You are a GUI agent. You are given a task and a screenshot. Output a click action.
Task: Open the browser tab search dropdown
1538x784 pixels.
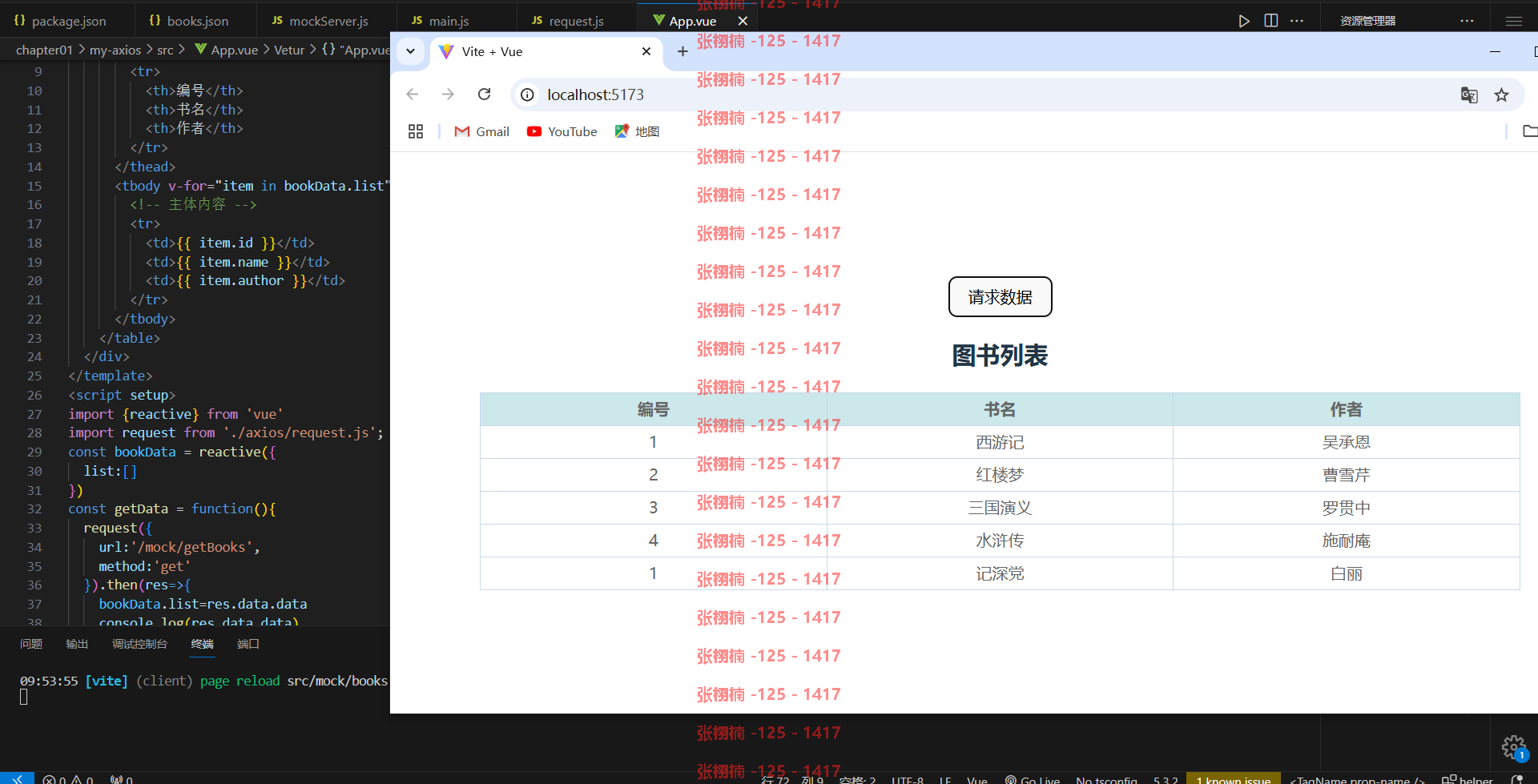(x=410, y=51)
